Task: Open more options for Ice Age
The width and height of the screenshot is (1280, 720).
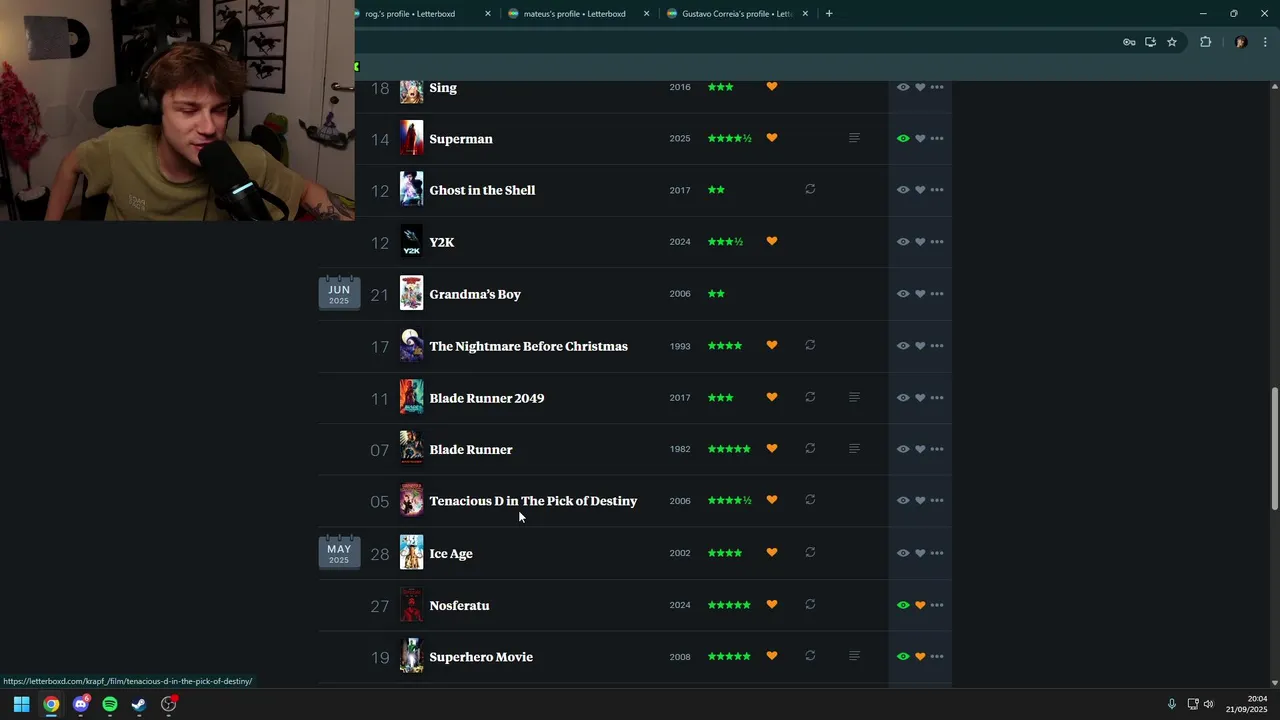Action: click(x=937, y=553)
